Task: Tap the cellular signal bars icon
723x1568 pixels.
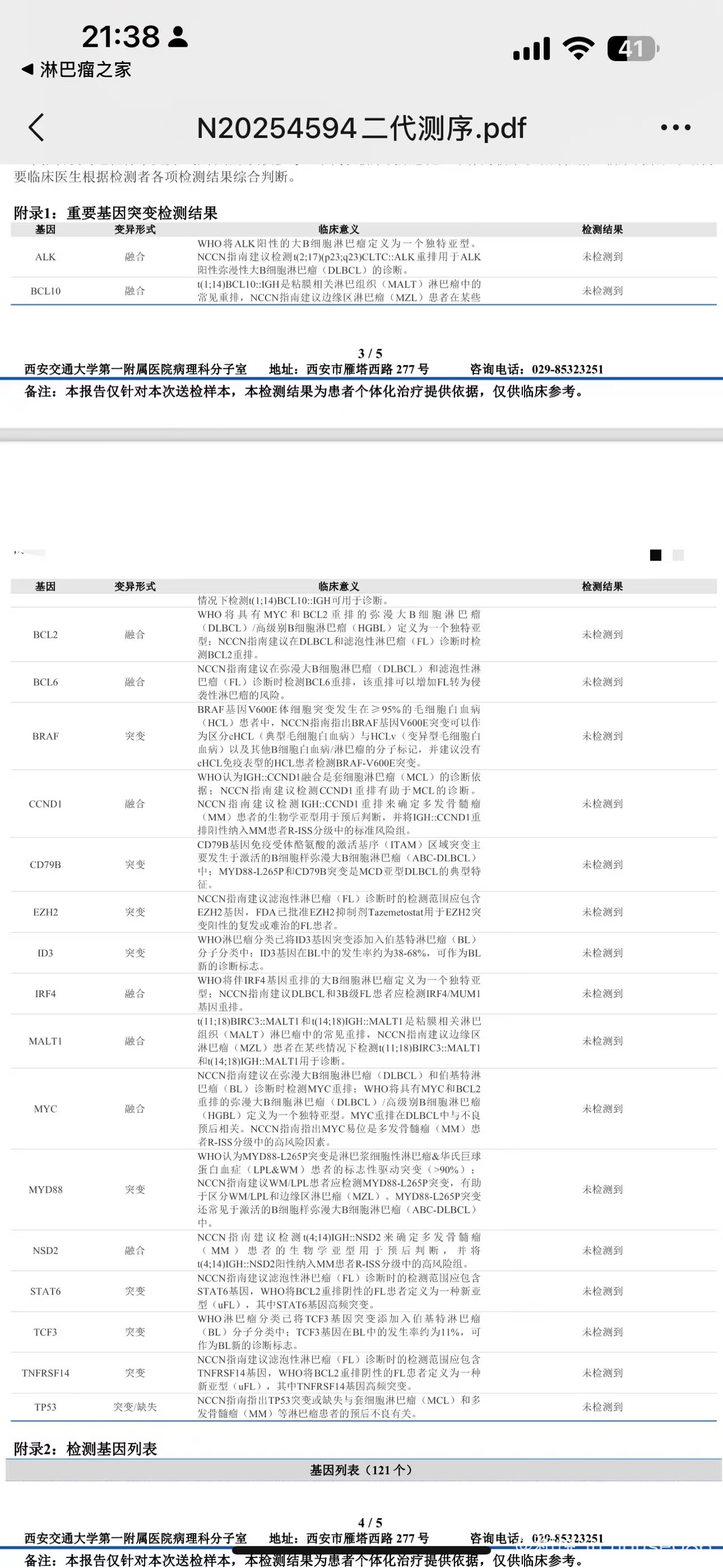Action: click(531, 49)
